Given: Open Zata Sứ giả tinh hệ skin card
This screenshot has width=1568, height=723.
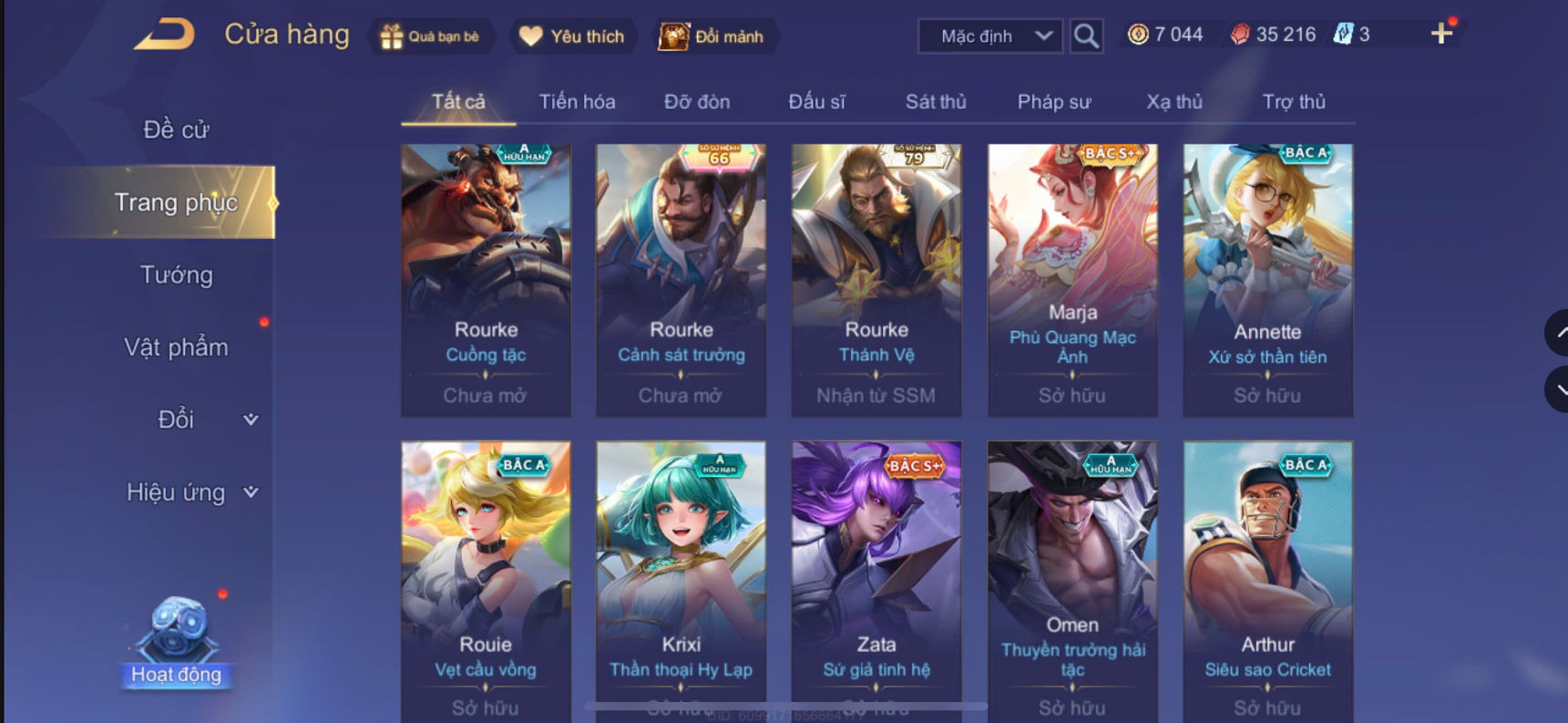Looking at the screenshot, I should pos(876,582).
